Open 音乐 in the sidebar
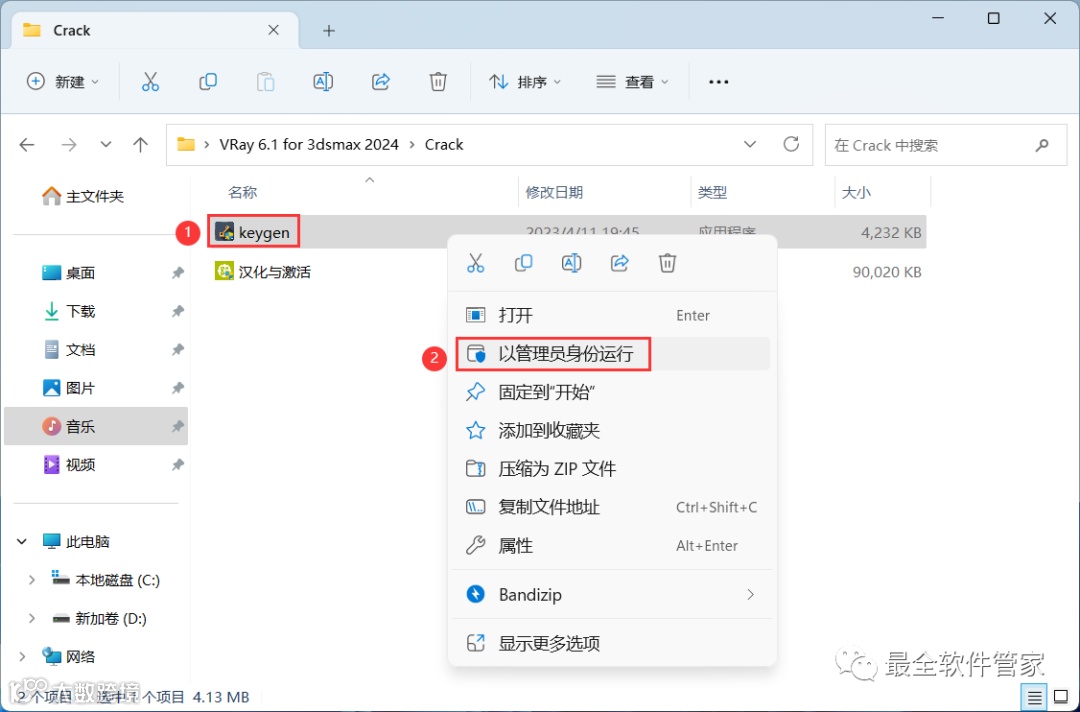 (96, 426)
